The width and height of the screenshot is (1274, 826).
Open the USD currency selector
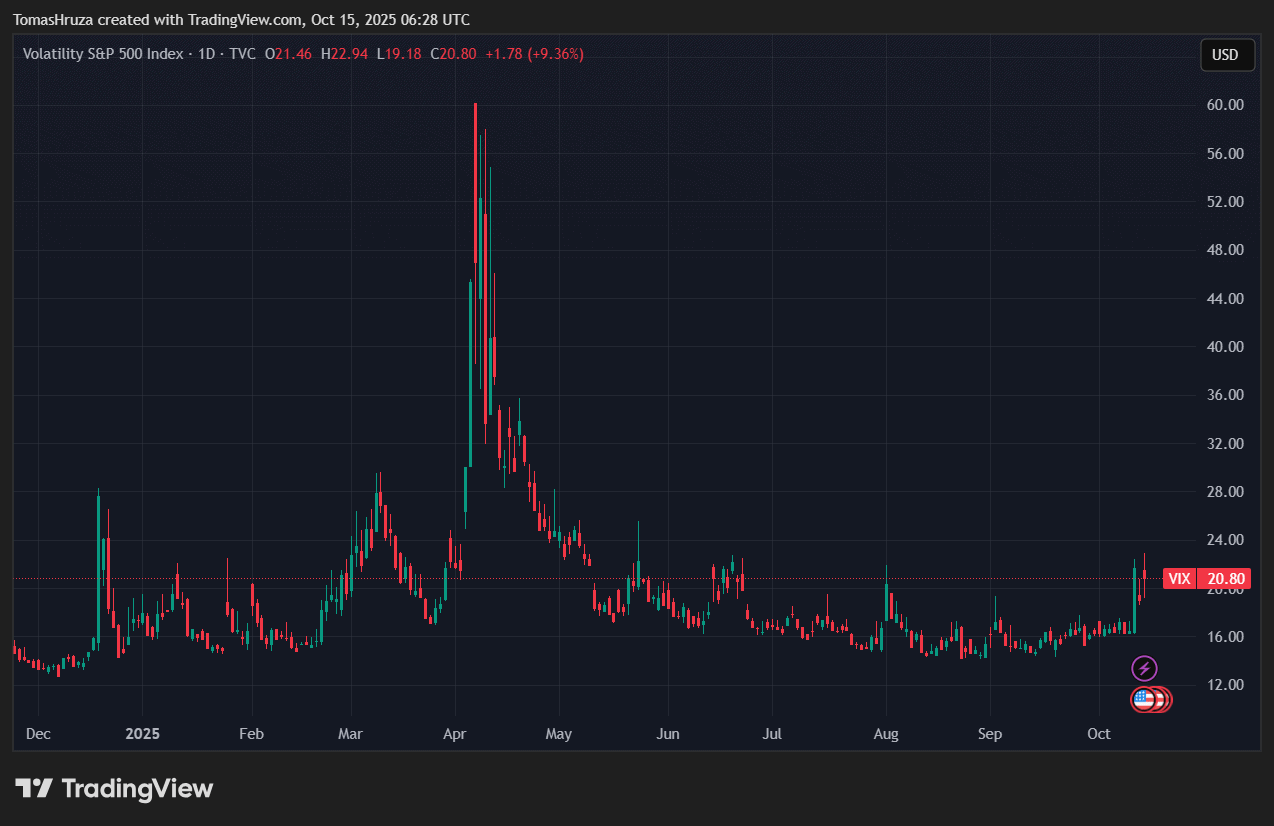point(1226,55)
